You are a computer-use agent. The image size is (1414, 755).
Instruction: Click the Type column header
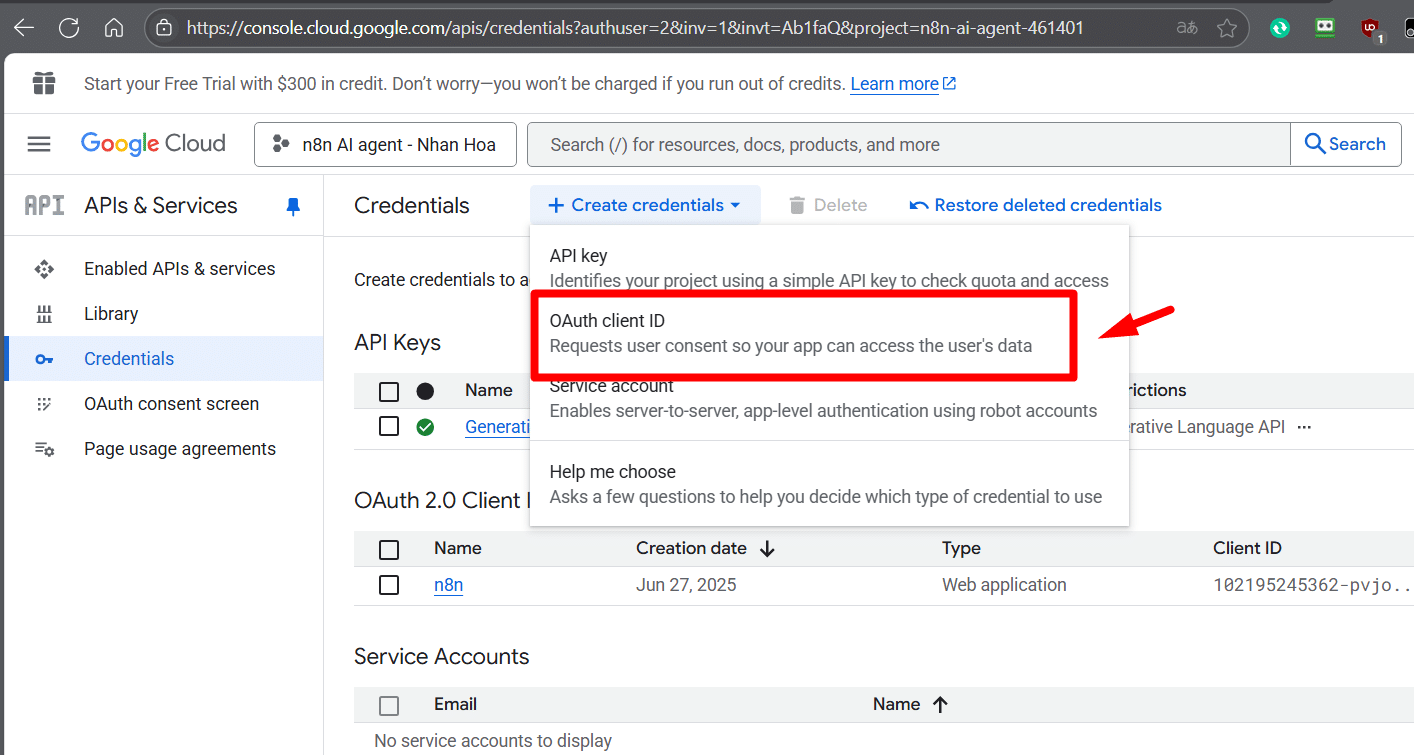(961, 548)
